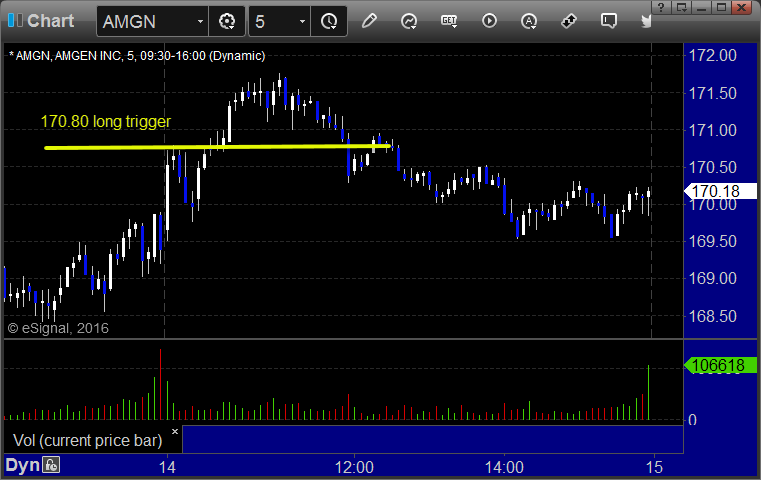761x480 pixels.
Task: Open the studies chart icon menu
Action: pos(409,21)
